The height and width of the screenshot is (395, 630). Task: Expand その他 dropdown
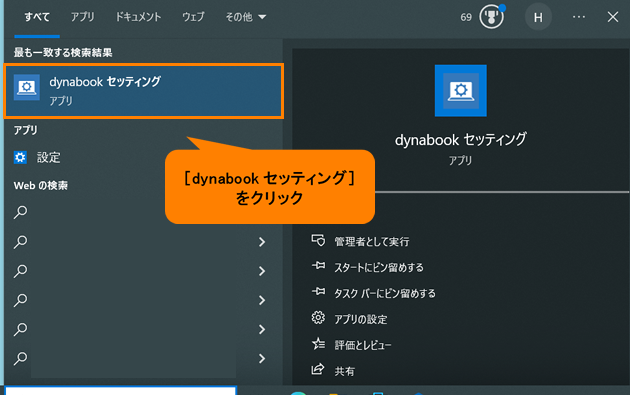pos(245,17)
